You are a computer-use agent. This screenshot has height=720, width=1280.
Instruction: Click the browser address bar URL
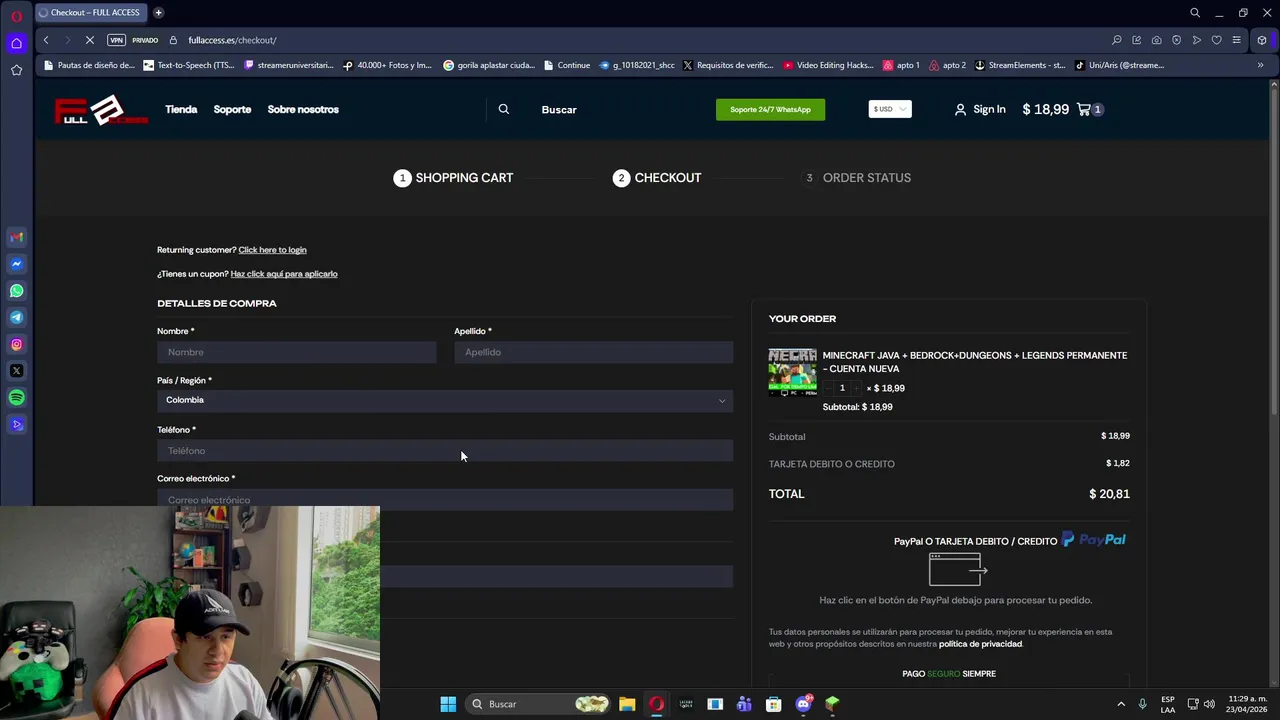coord(232,40)
